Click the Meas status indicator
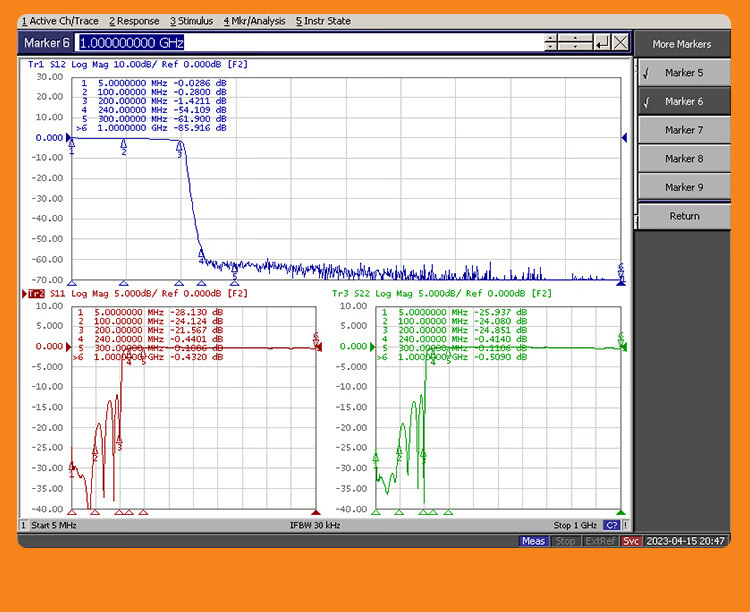Image resolution: width=750 pixels, height=612 pixels. point(533,541)
